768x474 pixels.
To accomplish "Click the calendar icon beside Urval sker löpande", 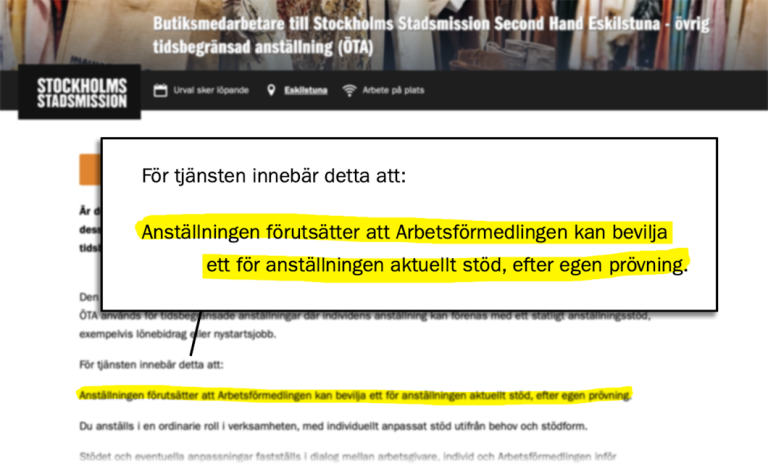I will pos(160,91).
